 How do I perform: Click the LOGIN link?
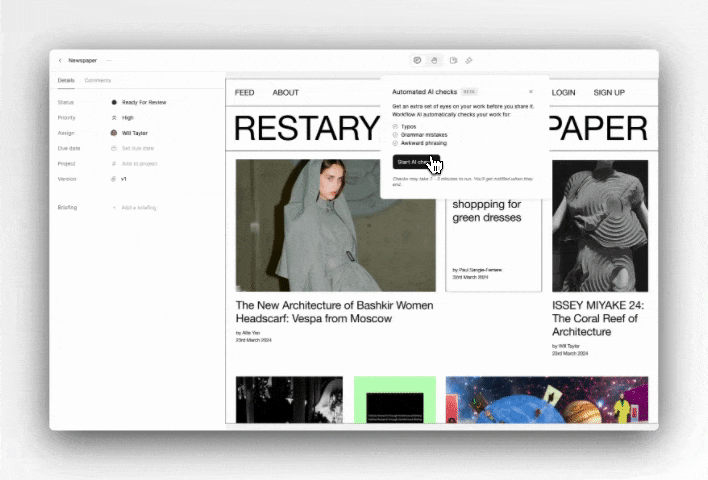click(x=563, y=93)
